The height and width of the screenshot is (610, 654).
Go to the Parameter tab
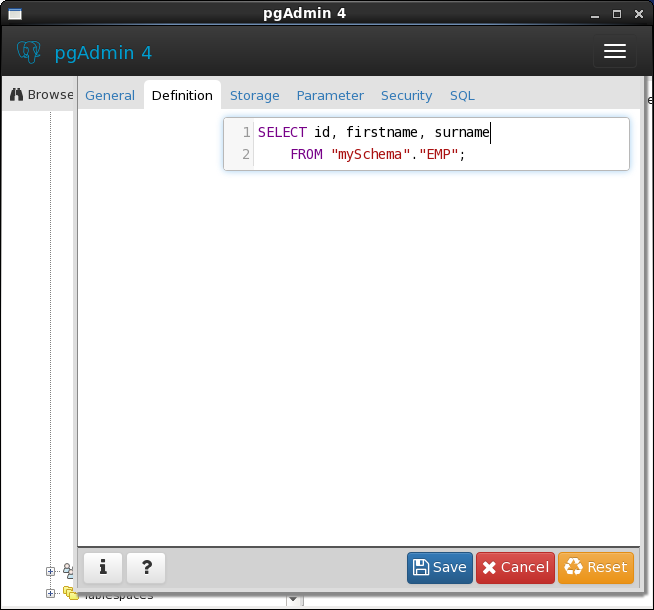click(330, 95)
